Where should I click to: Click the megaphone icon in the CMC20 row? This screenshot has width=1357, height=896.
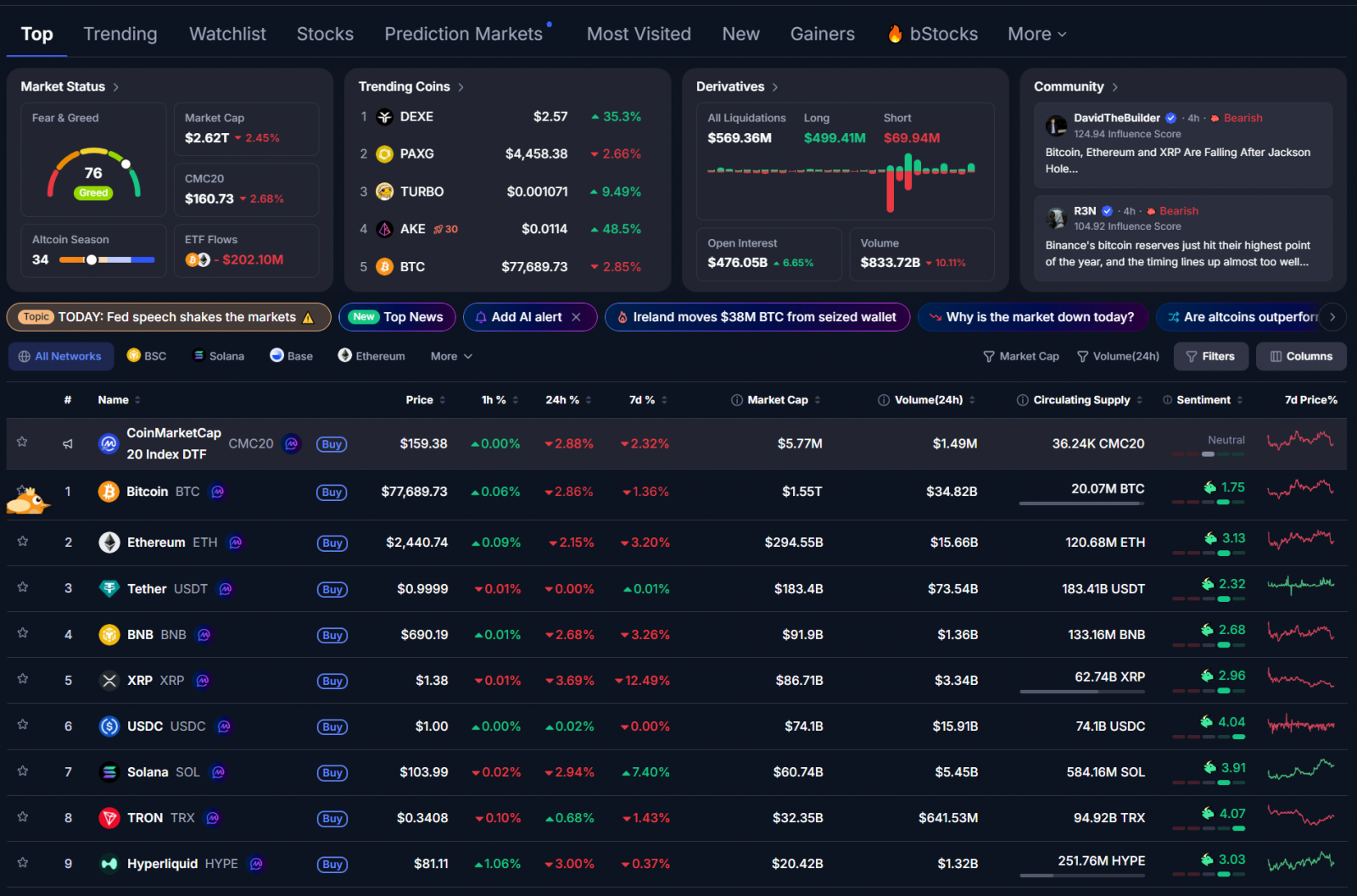(68, 443)
